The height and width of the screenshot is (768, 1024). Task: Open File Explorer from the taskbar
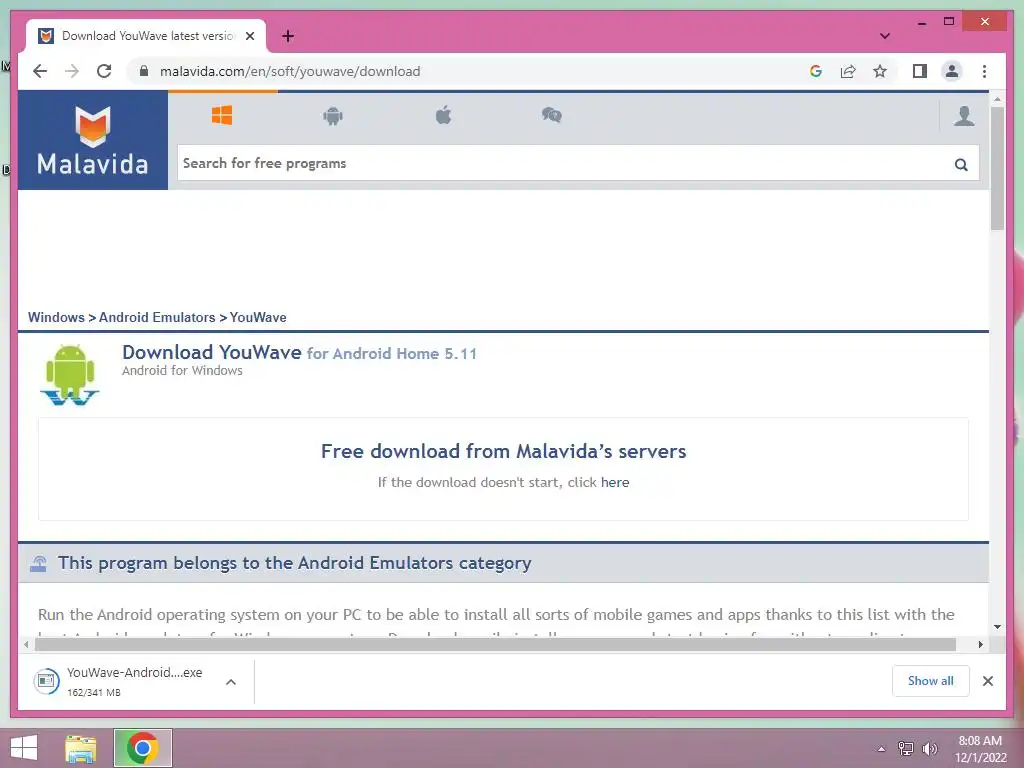point(80,748)
